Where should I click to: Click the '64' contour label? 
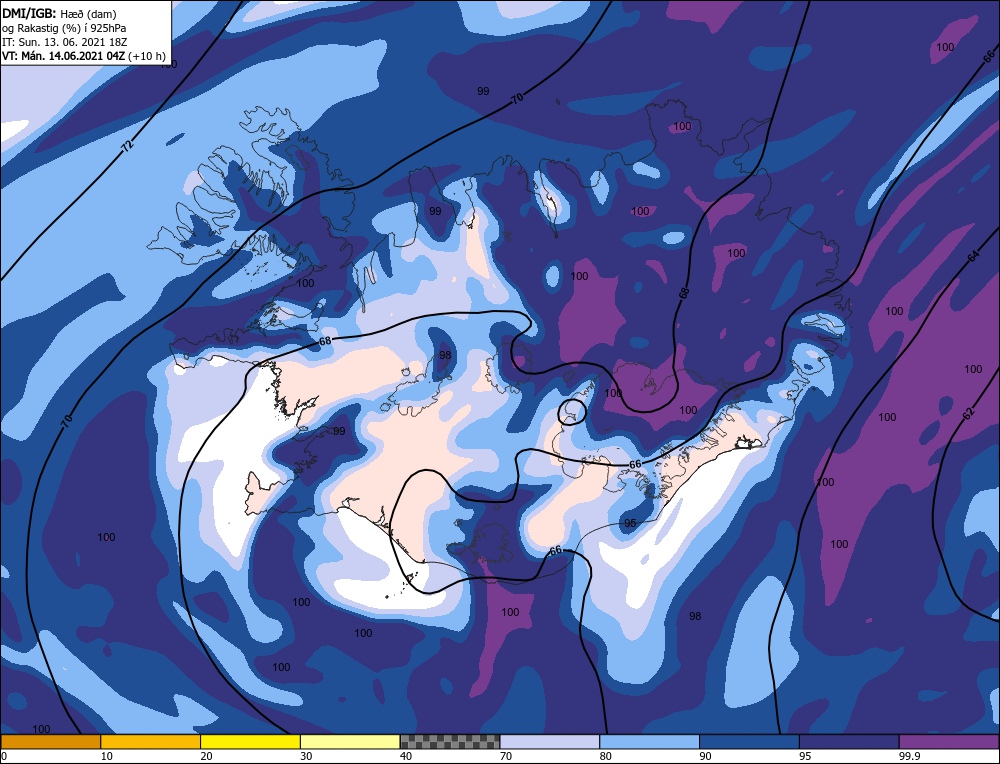click(973, 256)
